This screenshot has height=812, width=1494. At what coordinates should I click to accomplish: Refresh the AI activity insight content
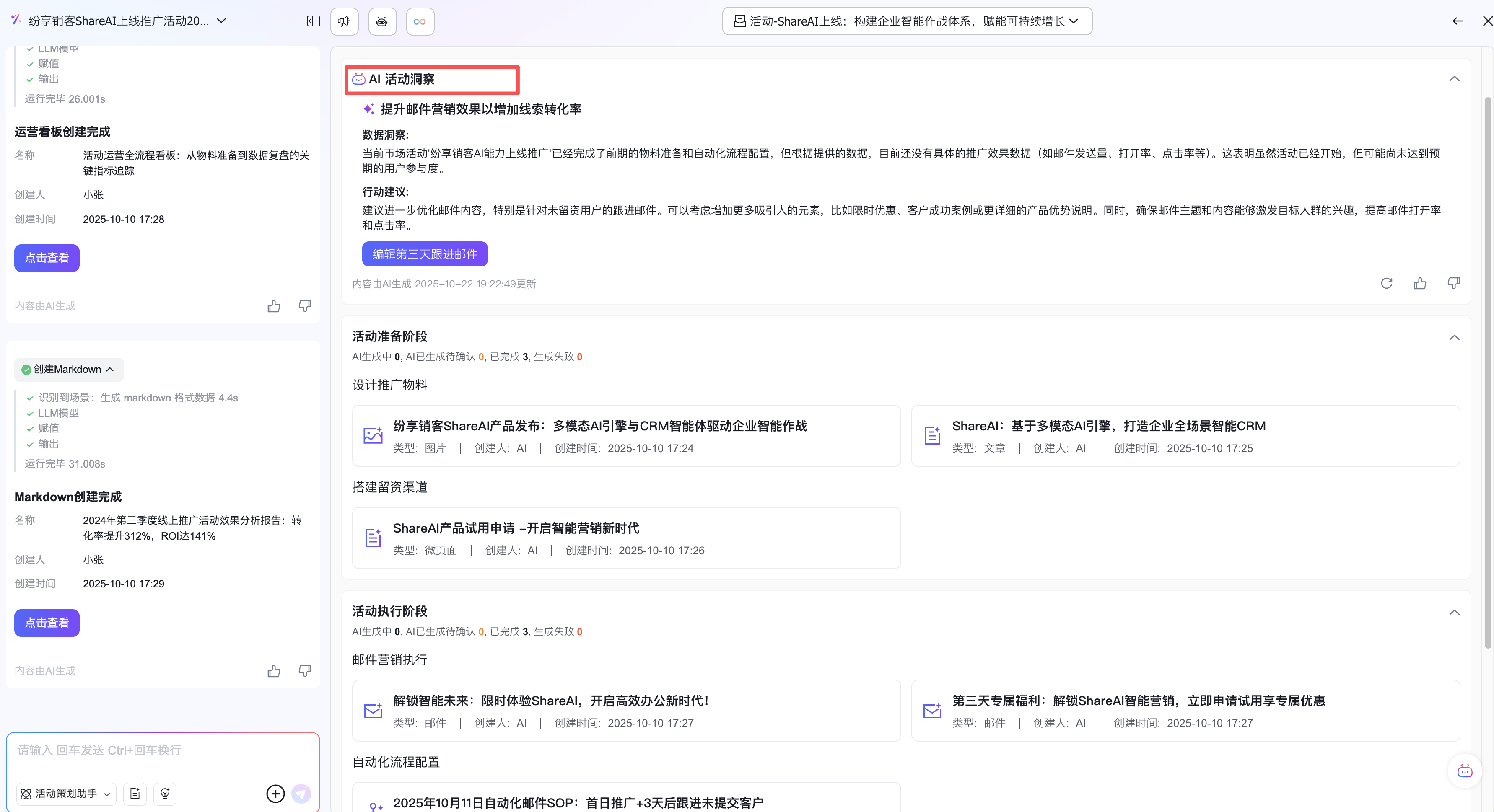[x=1386, y=283]
